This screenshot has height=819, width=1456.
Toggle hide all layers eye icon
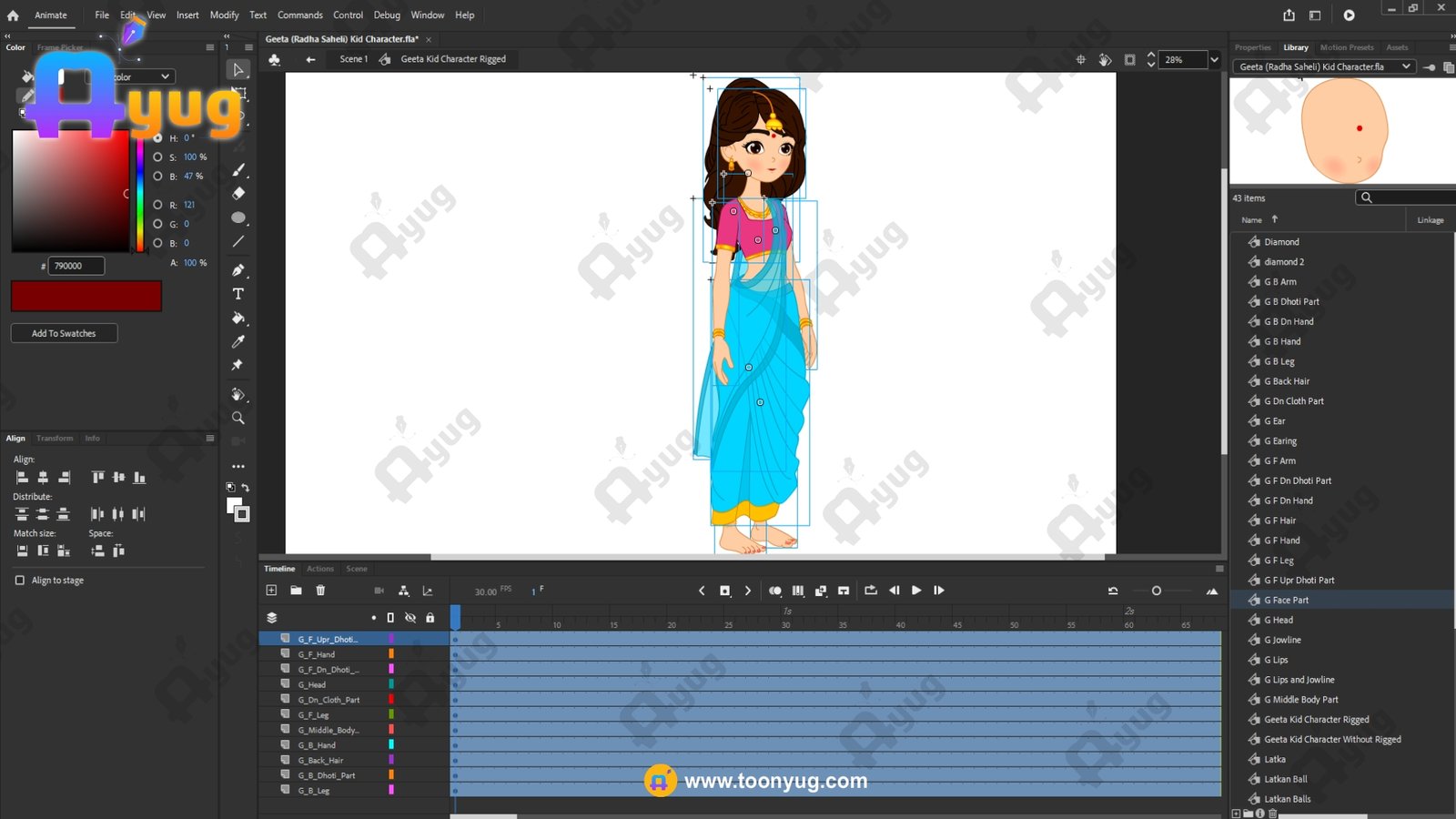click(x=410, y=618)
